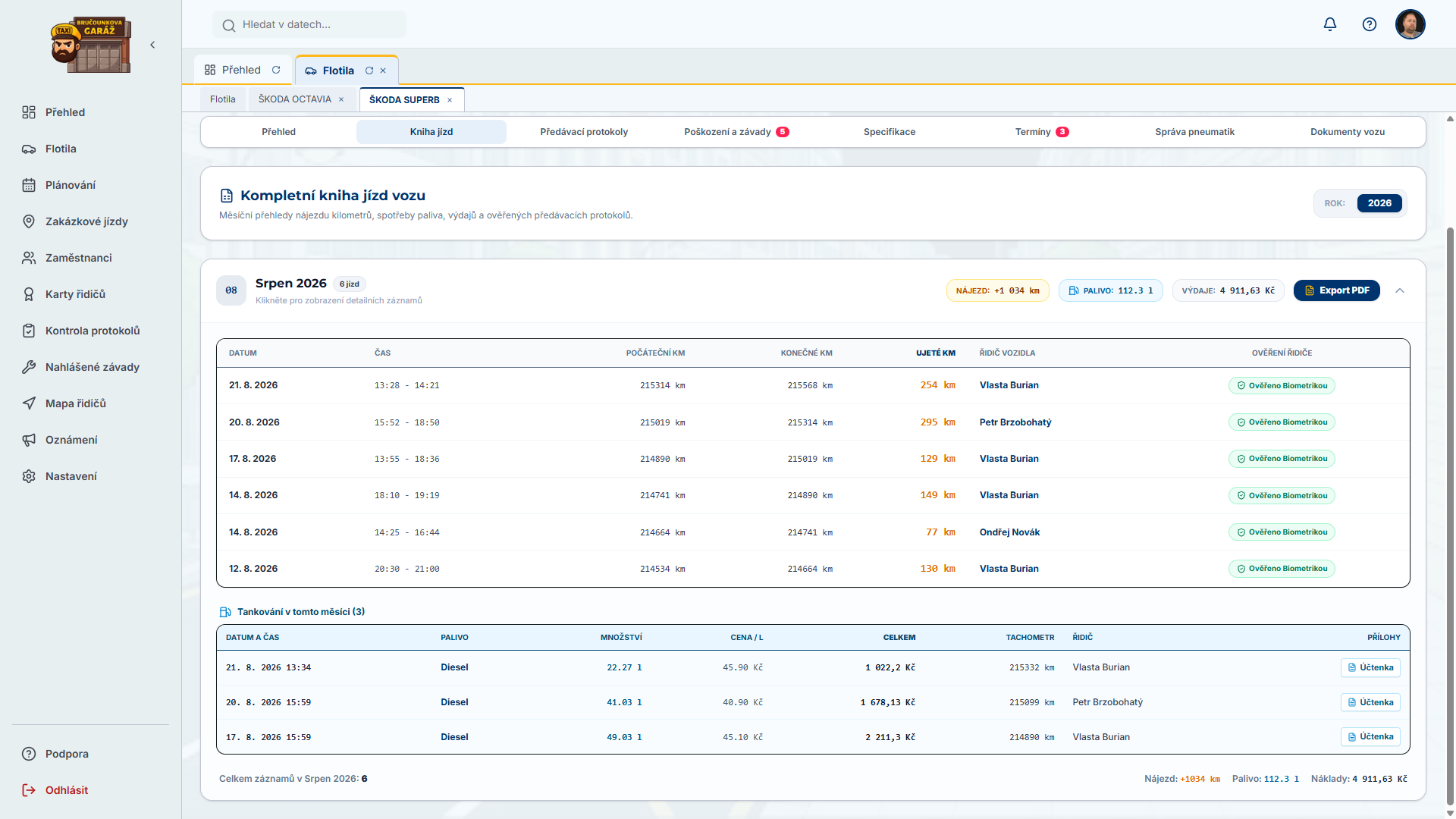Open the Poškození a závady tab
The image size is (1456, 819).
(x=736, y=132)
